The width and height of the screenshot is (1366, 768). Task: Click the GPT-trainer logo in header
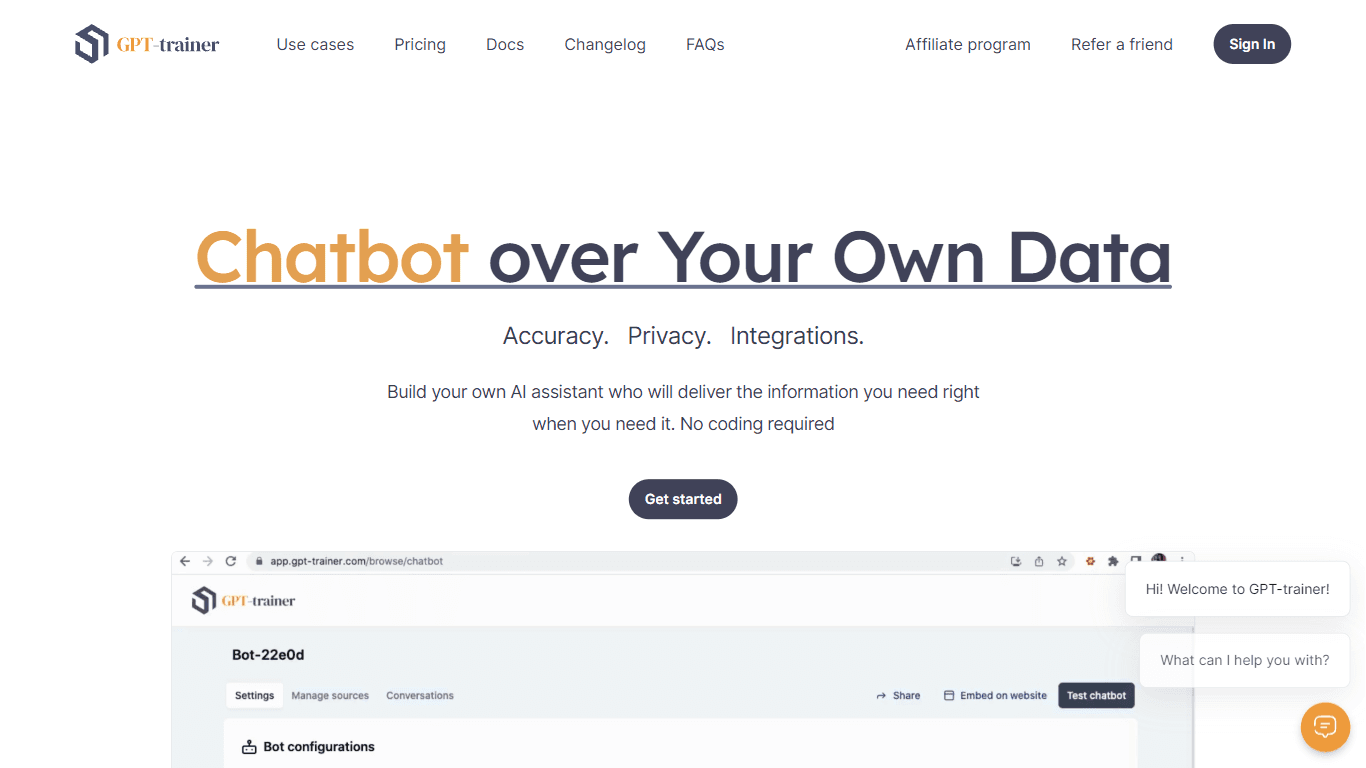point(147,44)
